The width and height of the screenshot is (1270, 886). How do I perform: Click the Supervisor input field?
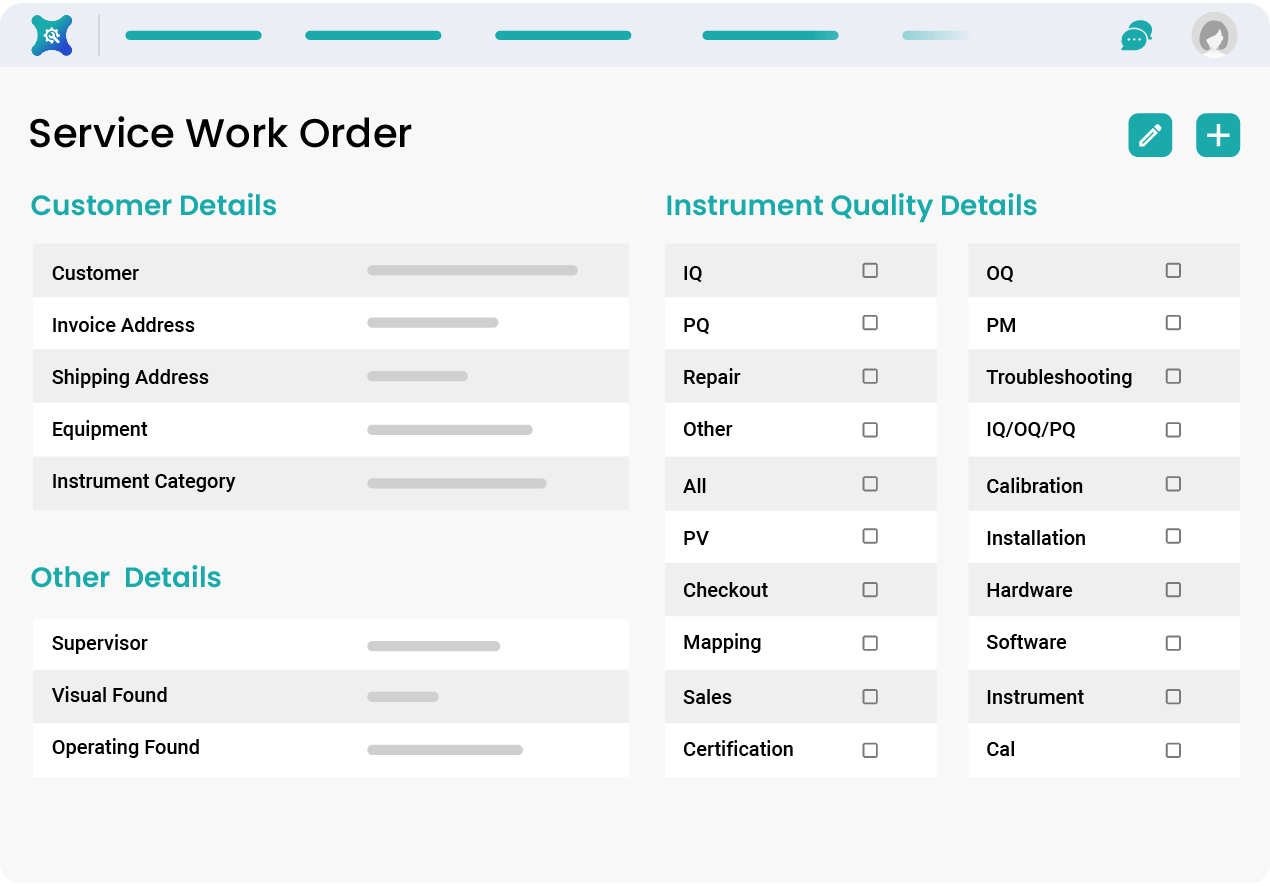(433, 645)
